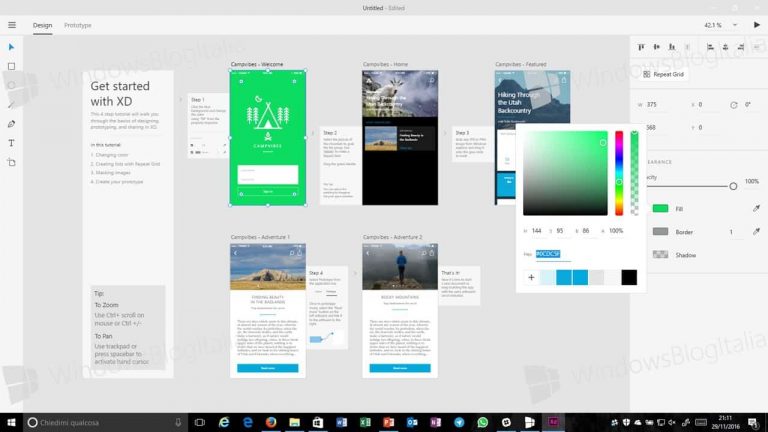Add current color with the plus swatch button
Image resolution: width=768 pixels, height=432 pixels.
click(531, 277)
